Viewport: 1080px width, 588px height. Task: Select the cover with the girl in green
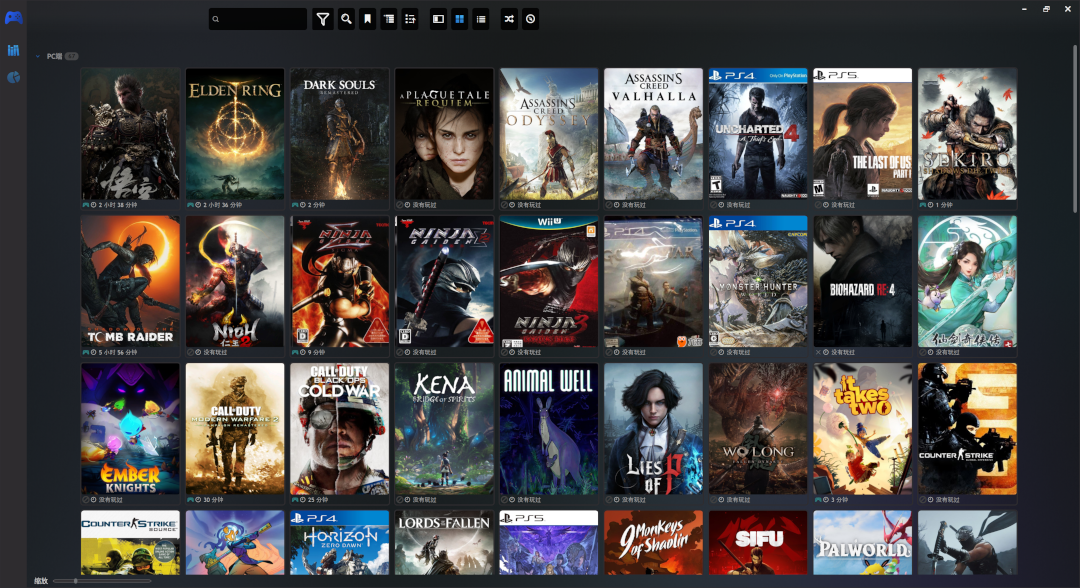[x=968, y=281]
